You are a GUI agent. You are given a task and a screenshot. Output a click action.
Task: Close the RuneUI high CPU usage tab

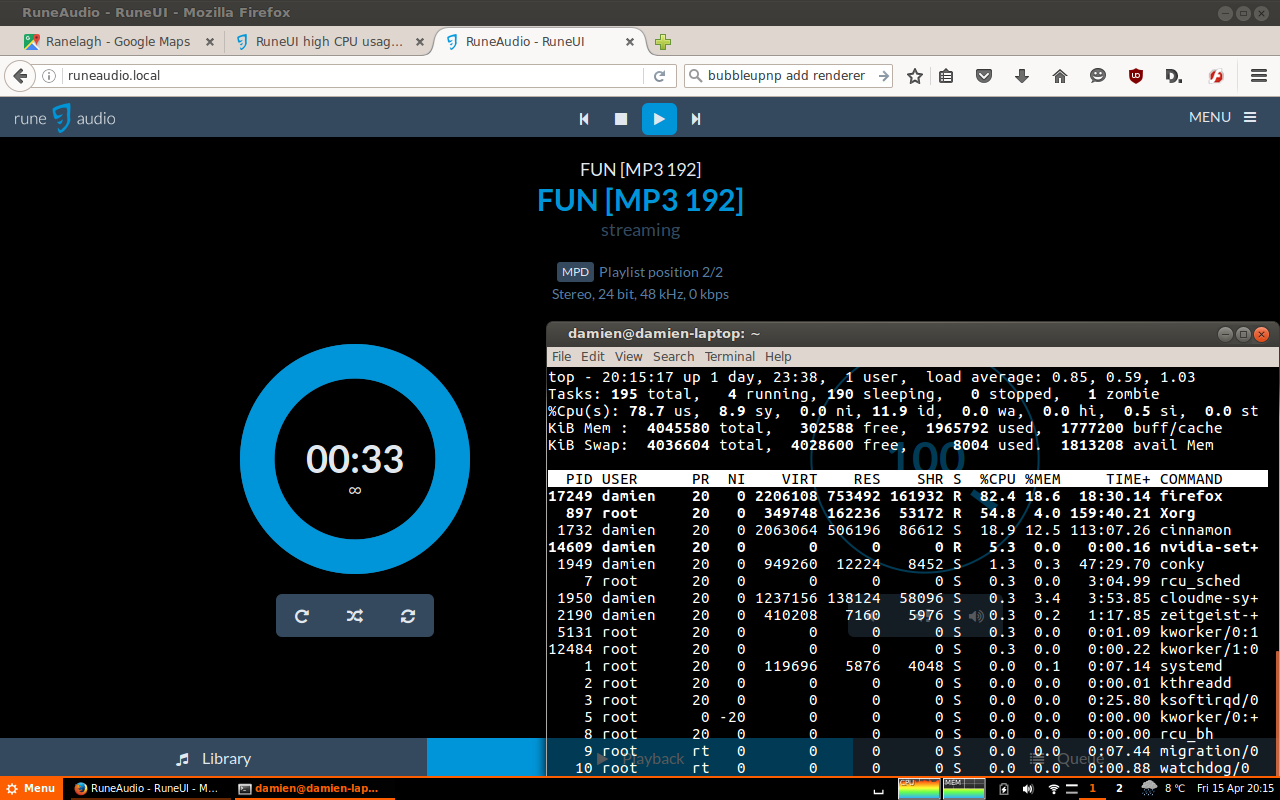(x=420, y=42)
